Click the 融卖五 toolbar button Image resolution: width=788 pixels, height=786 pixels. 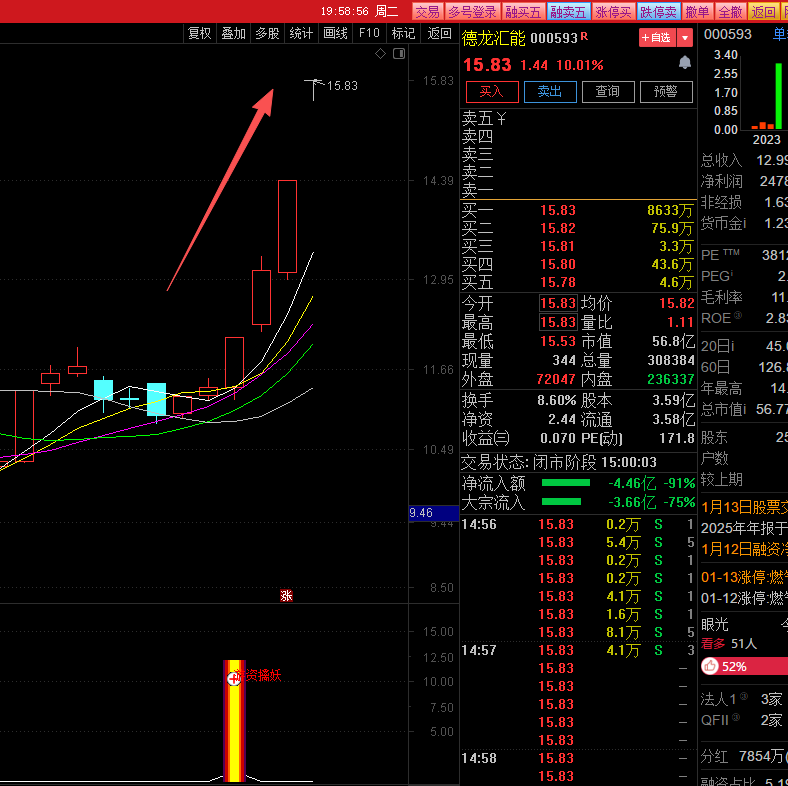(x=568, y=12)
